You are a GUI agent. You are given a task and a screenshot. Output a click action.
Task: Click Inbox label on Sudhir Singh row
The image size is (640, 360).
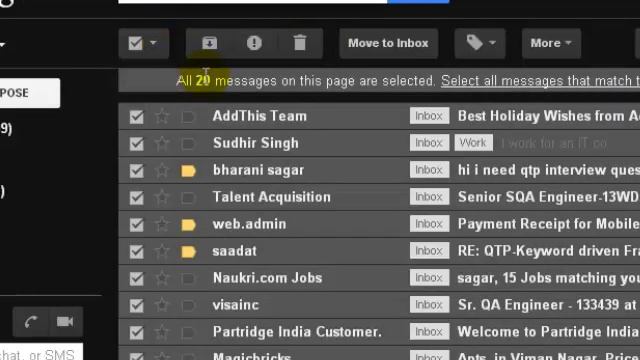pyautogui.click(x=429, y=143)
